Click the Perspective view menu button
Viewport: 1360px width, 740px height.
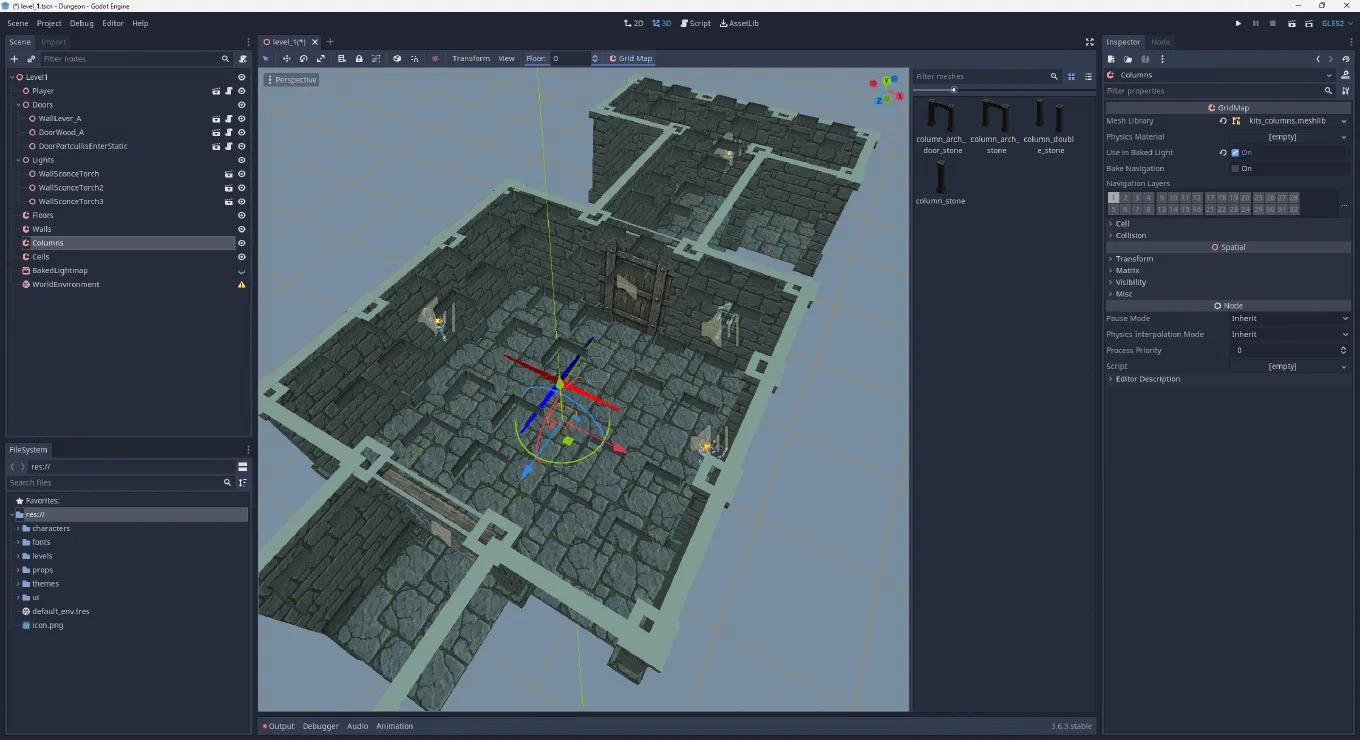pyautogui.click(x=292, y=80)
